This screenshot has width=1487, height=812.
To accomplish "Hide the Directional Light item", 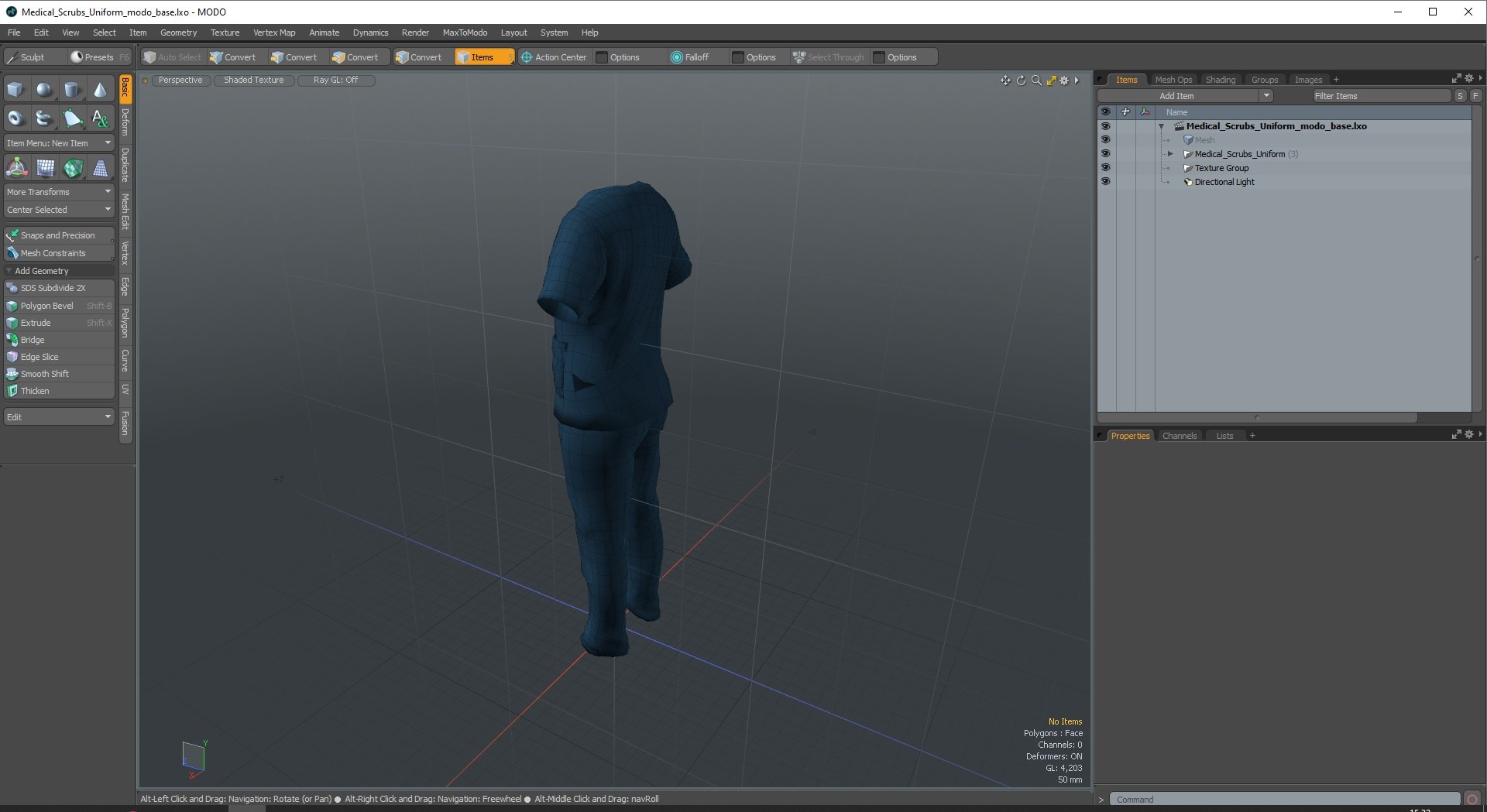I will (x=1105, y=182).
